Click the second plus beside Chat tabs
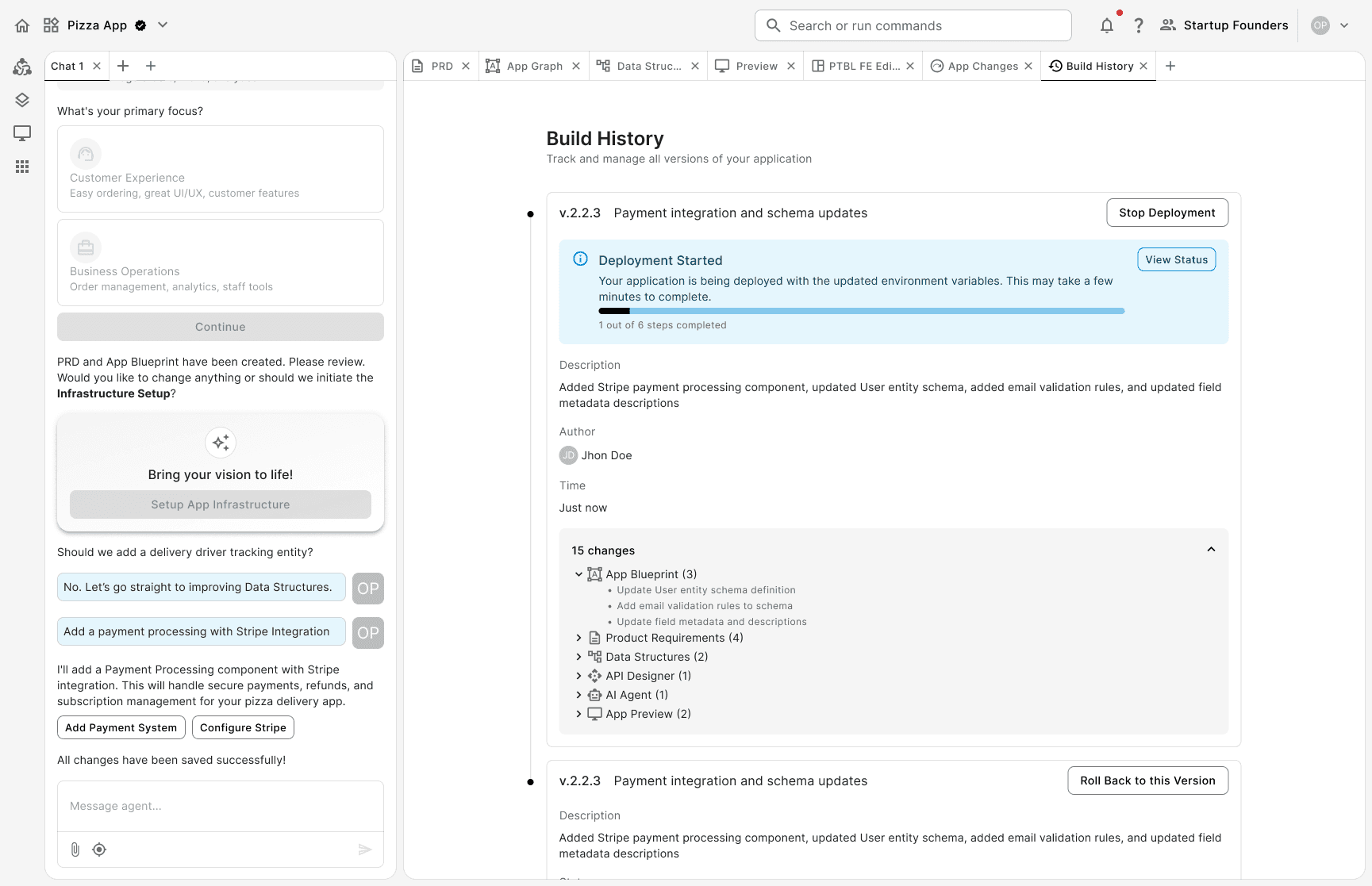 (x=151, y=66)
